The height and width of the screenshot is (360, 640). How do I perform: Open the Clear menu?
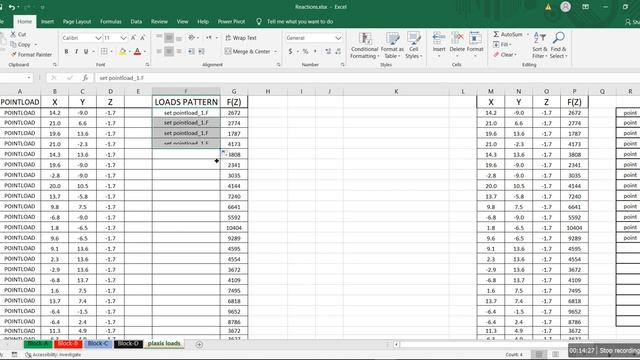[505, 55]
